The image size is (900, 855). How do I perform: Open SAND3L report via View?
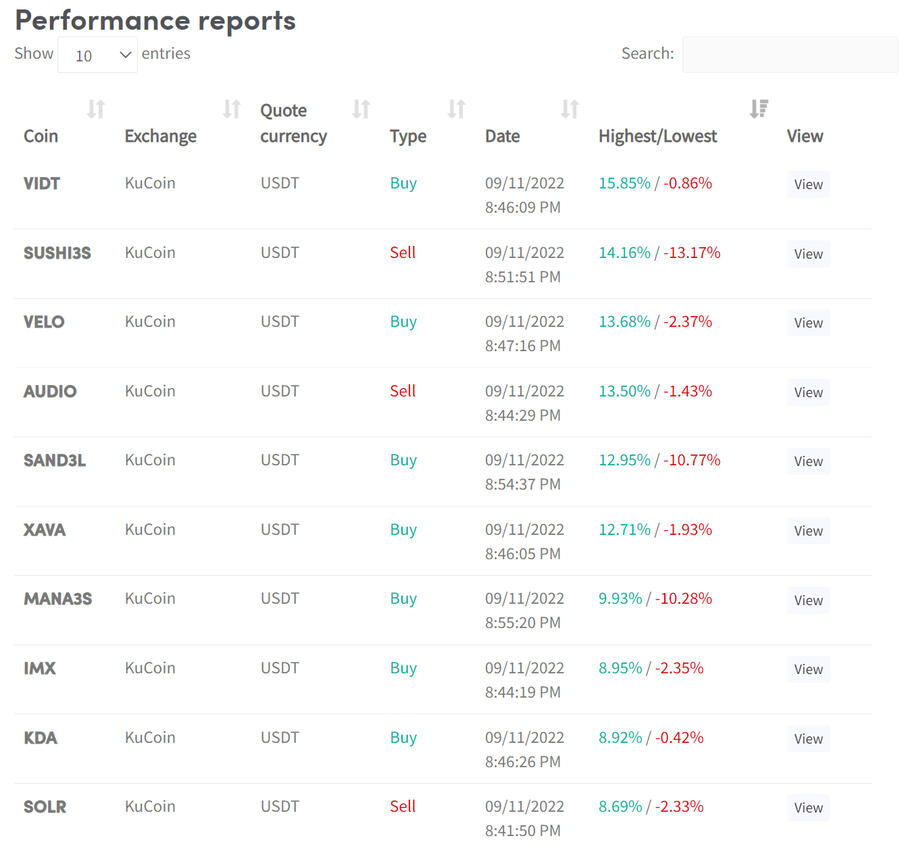click(808, 461)
